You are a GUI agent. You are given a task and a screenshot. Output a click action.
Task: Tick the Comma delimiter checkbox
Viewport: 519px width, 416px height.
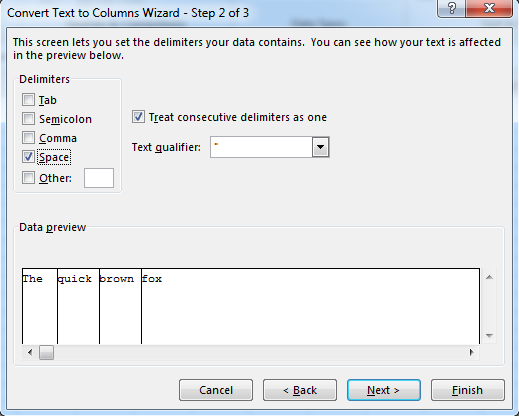28,137
